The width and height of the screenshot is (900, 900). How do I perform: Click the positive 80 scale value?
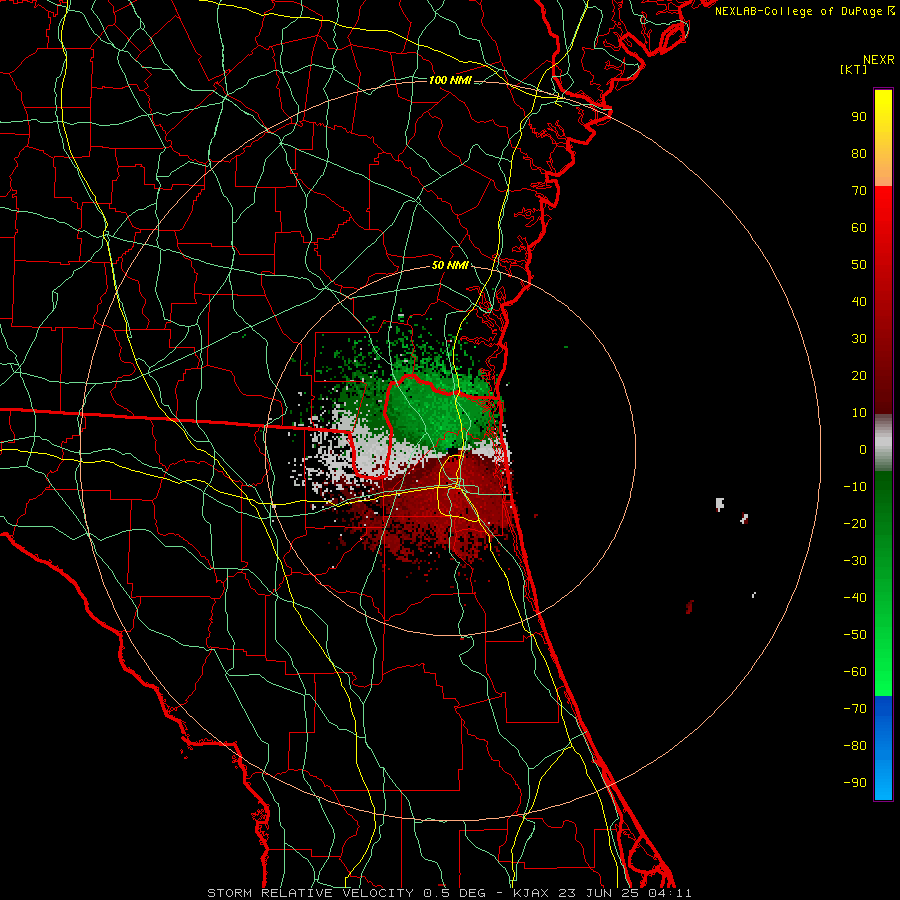859,154
